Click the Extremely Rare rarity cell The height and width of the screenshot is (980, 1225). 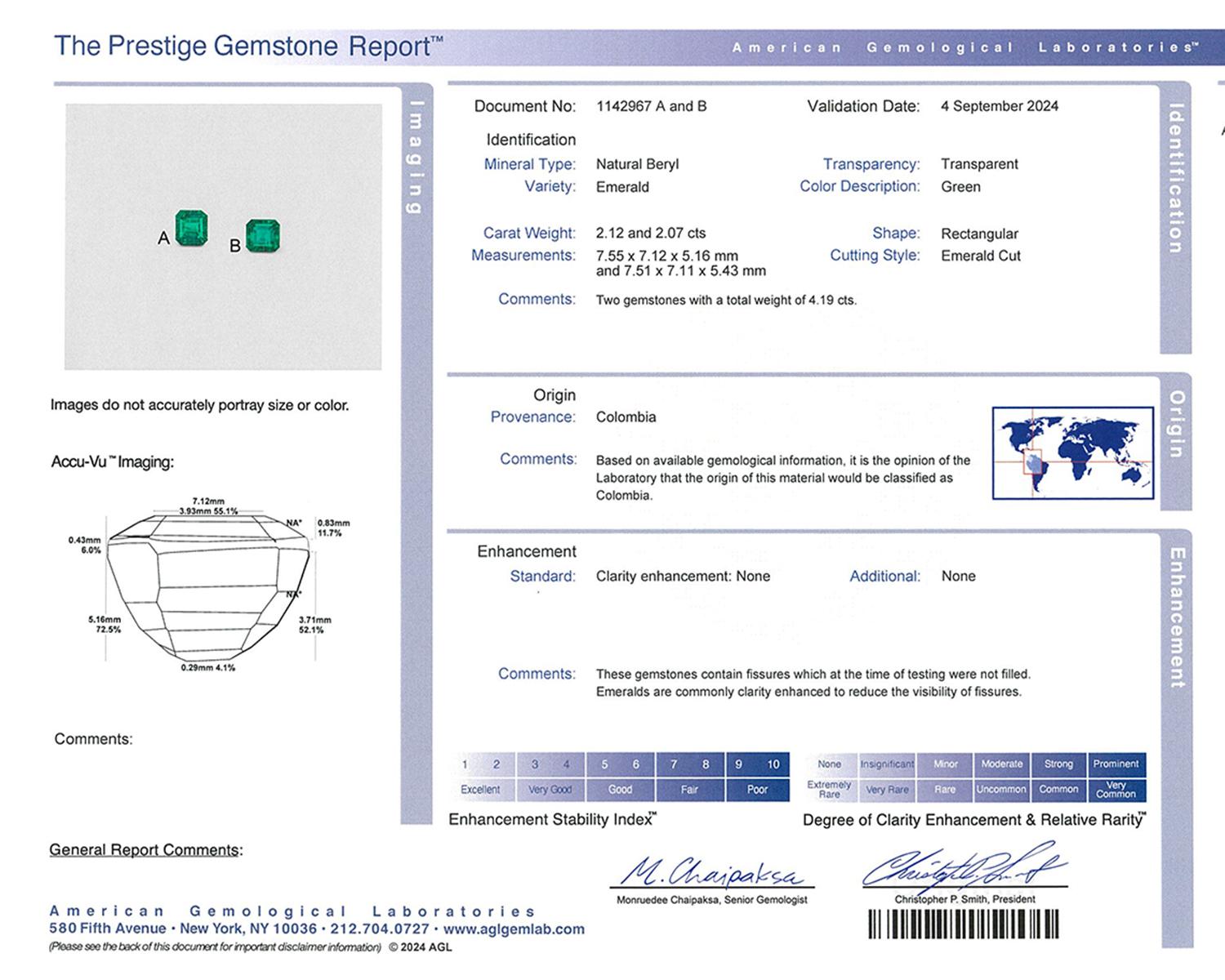point(830,790)
